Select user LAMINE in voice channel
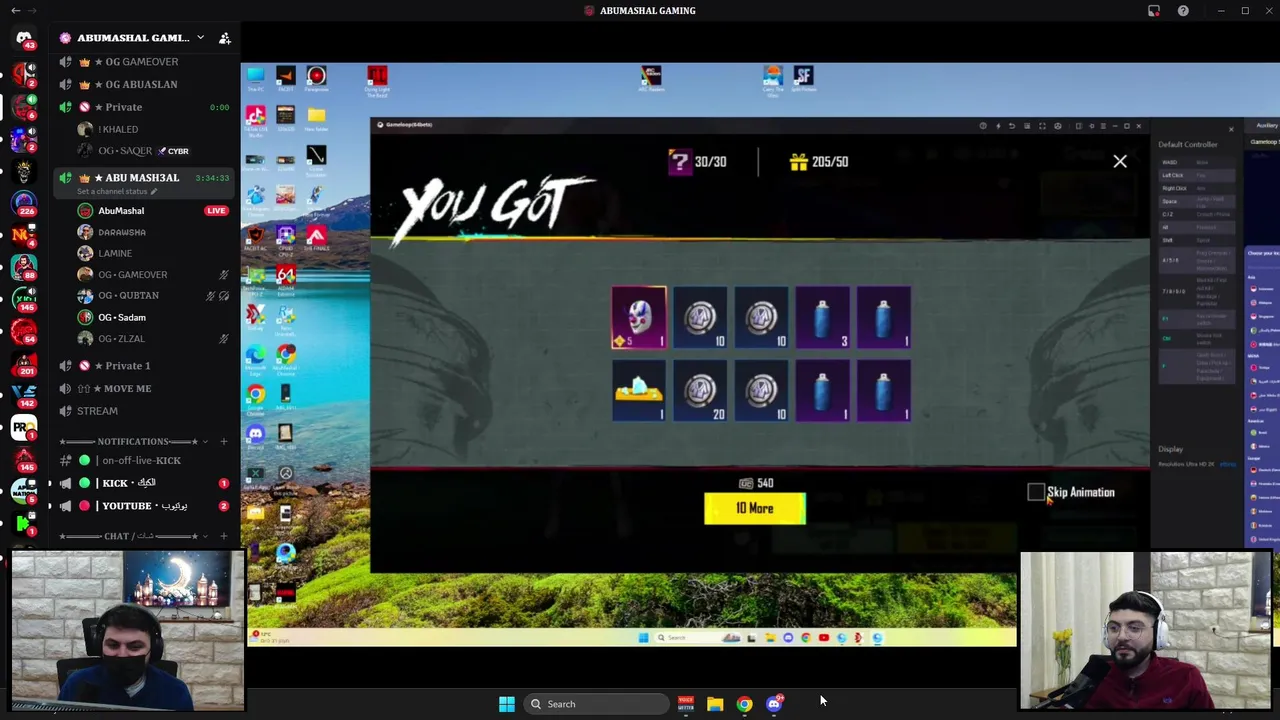This screenshot has width=1280, height=720. (x=115, y=254)
